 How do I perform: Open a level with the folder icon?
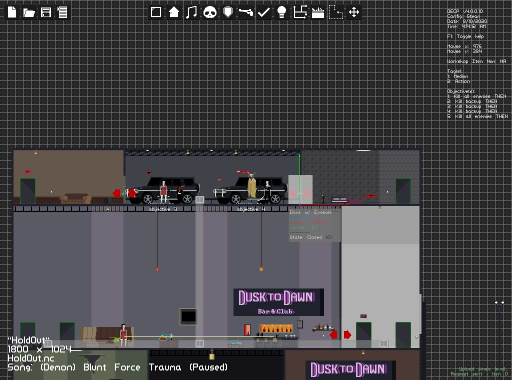pyautogui.click(x=29, y=13)
